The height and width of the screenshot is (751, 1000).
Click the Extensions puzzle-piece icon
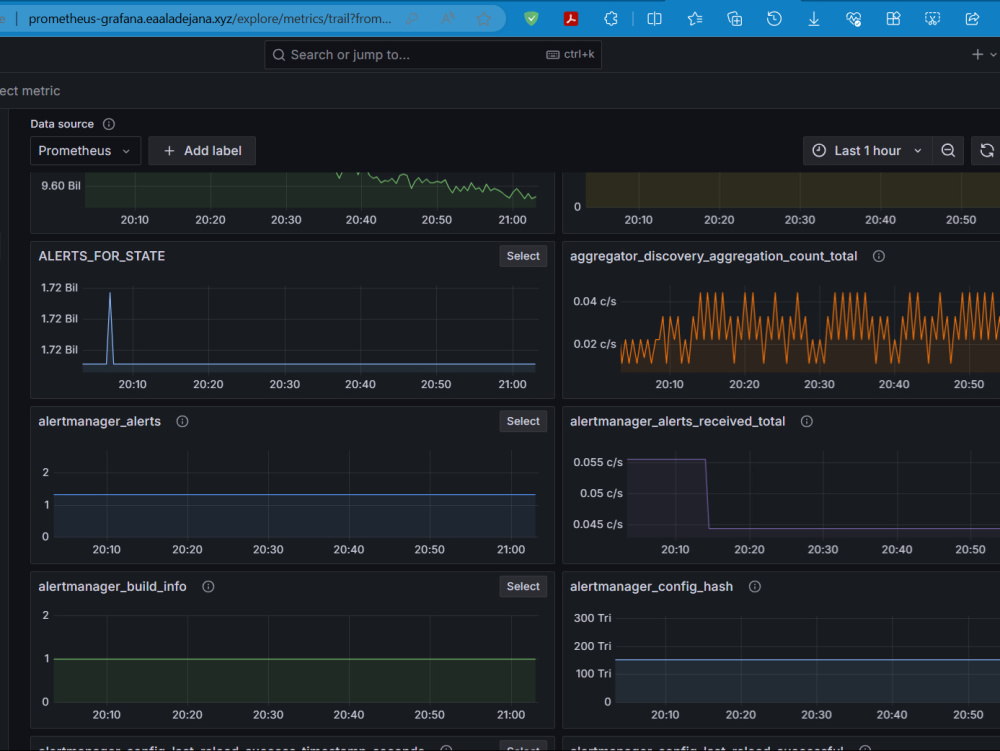pos(611,18)
